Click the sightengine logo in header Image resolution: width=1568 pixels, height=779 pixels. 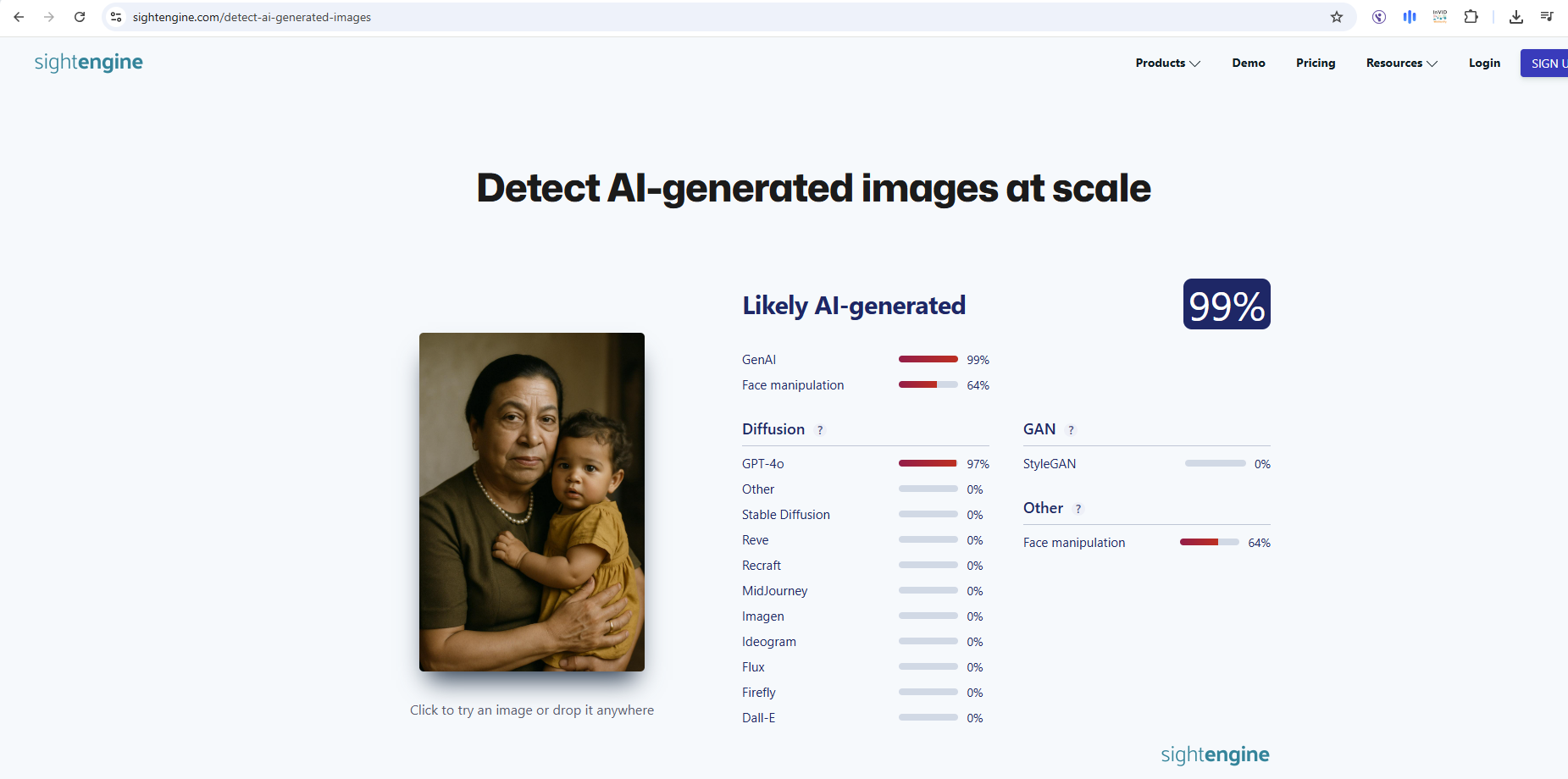(89, 63)
